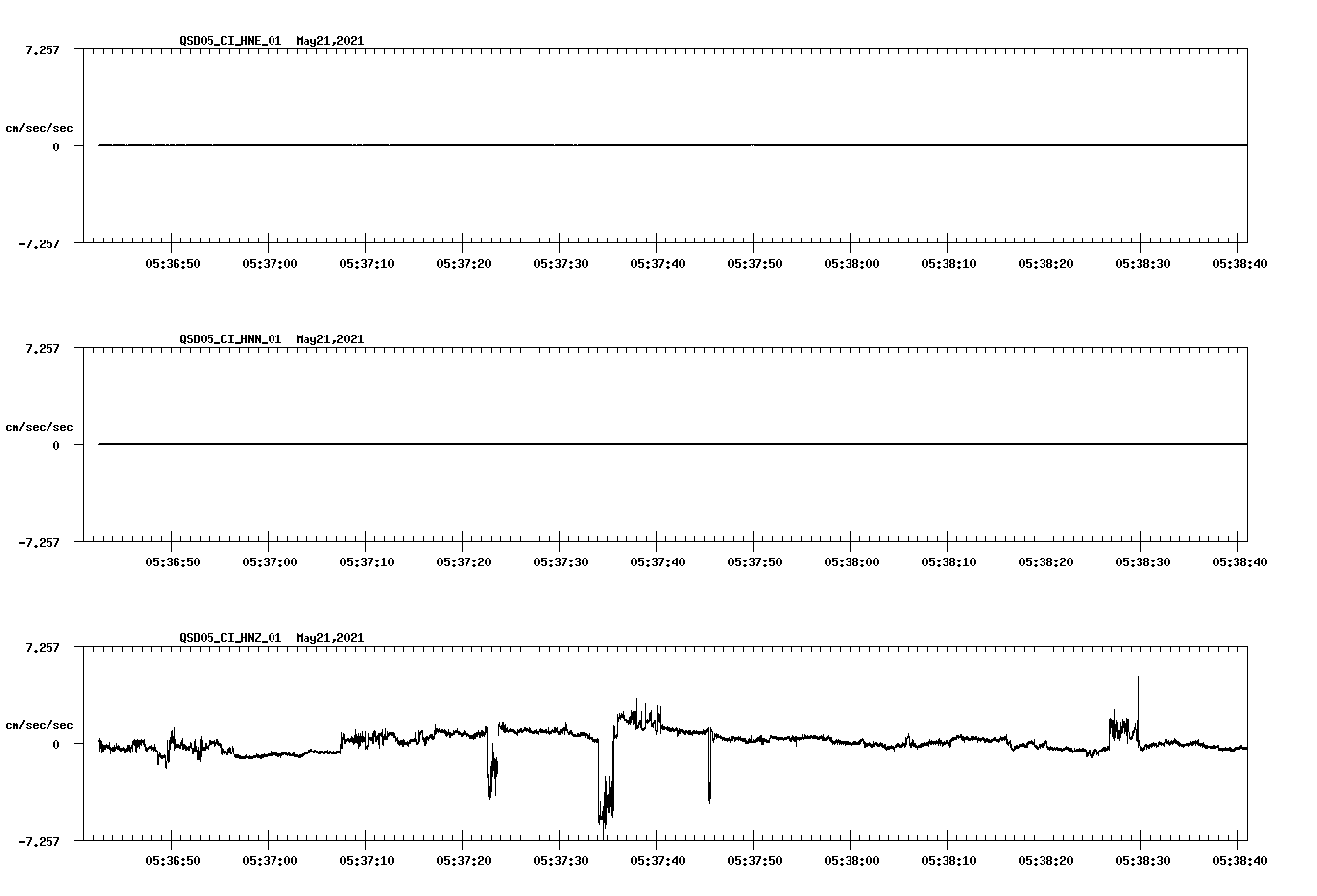Click the cm/sec/sec axis label on top plot

coord(40,127)
